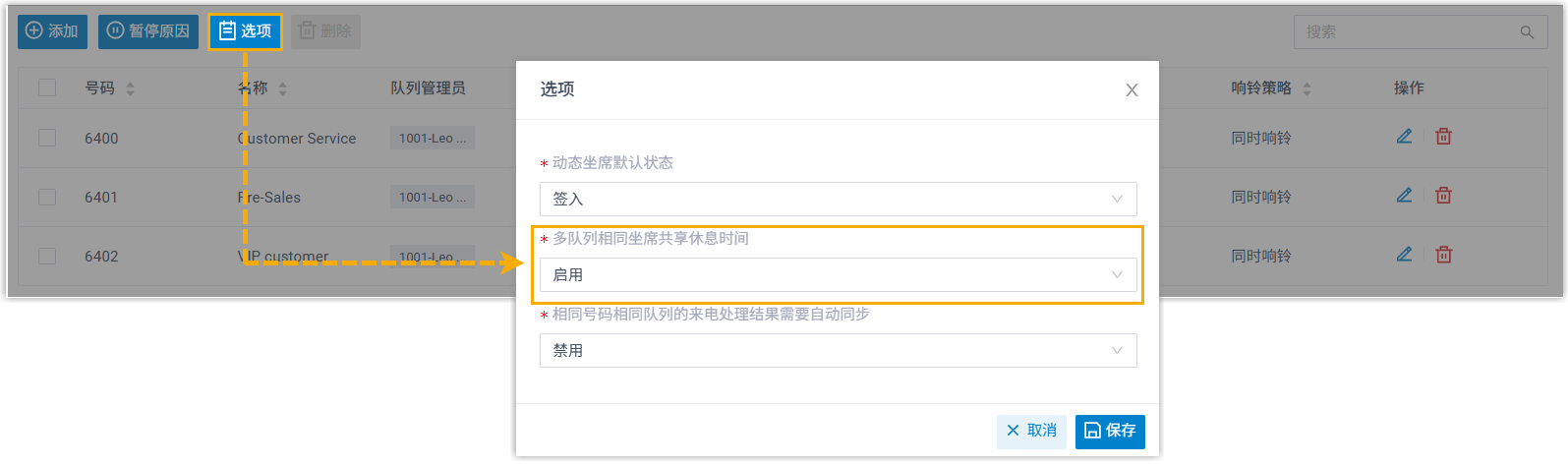Screen dimensions: 1568x466
Task: Save the options with 保存 button
Action: [1110, 431]
